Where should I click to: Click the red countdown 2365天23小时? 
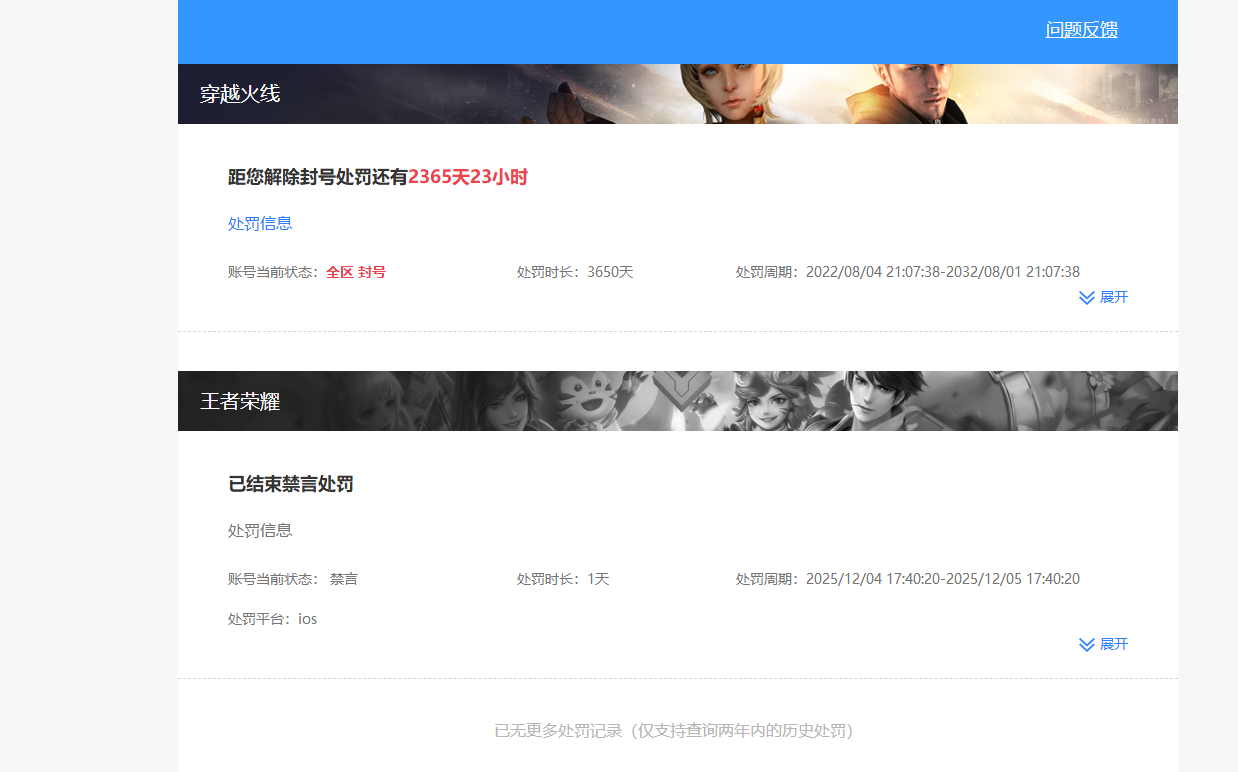(x=468, y=176)
